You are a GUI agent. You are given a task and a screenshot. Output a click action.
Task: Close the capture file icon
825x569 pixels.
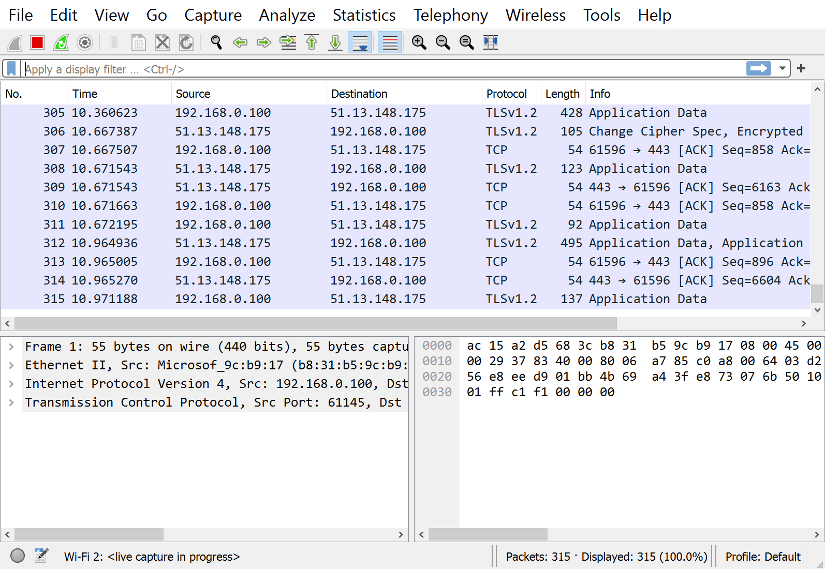tap(163, 43)
